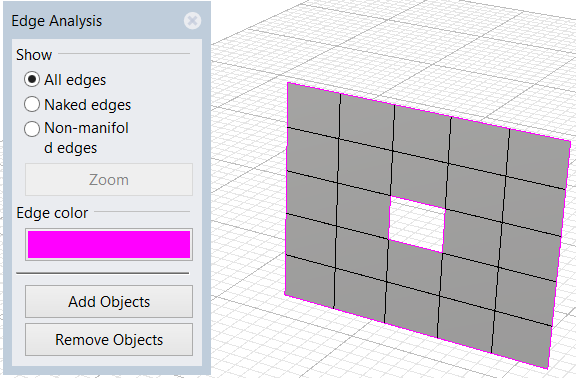
Task: Select the Non-manifold edges radio button
Action: (x=32, y=129)
